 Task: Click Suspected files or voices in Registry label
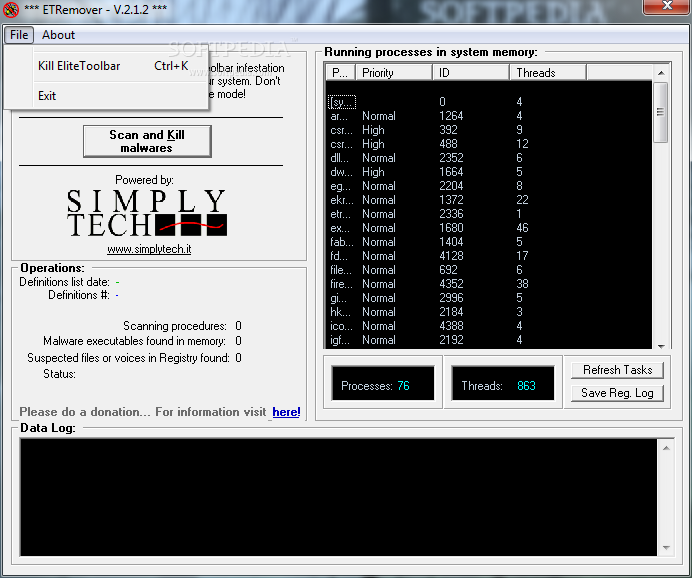coord(128,358)
